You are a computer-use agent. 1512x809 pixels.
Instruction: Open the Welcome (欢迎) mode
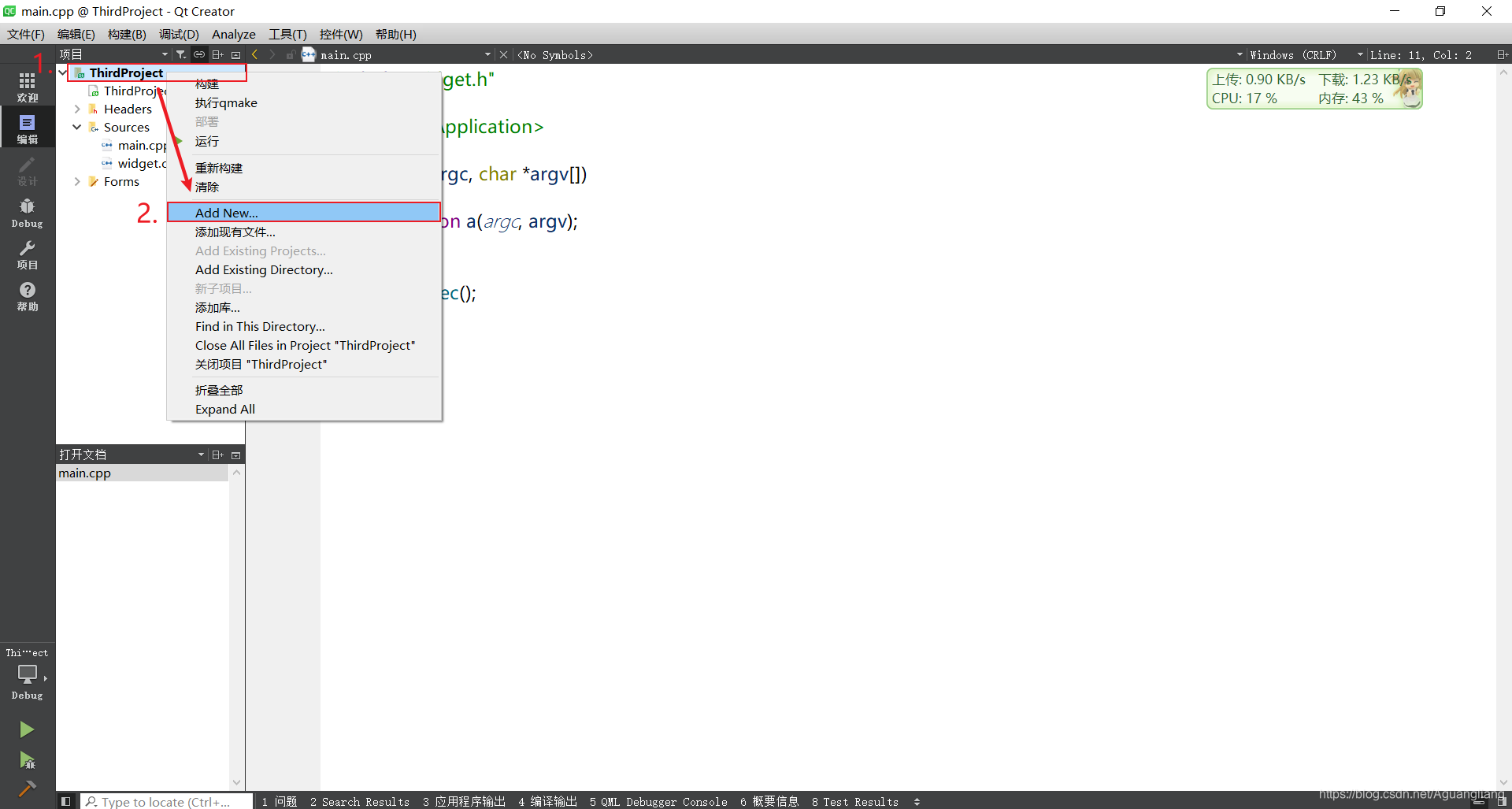pos(28,87)
